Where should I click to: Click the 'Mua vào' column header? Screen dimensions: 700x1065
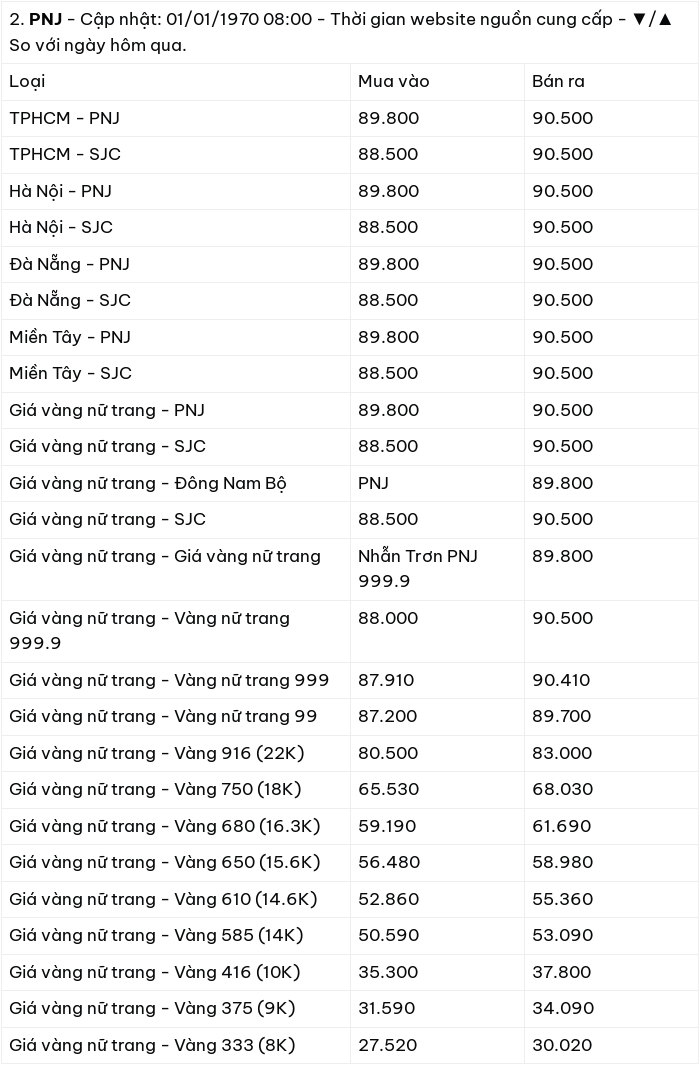click(394, 82)
